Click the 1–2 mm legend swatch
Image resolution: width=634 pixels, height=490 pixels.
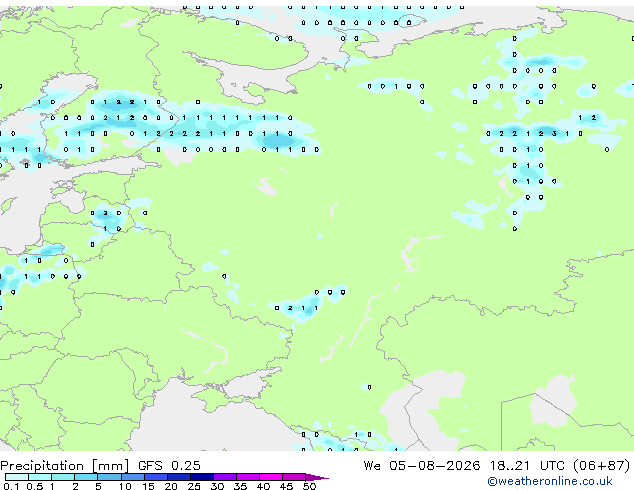click(63, 477)
